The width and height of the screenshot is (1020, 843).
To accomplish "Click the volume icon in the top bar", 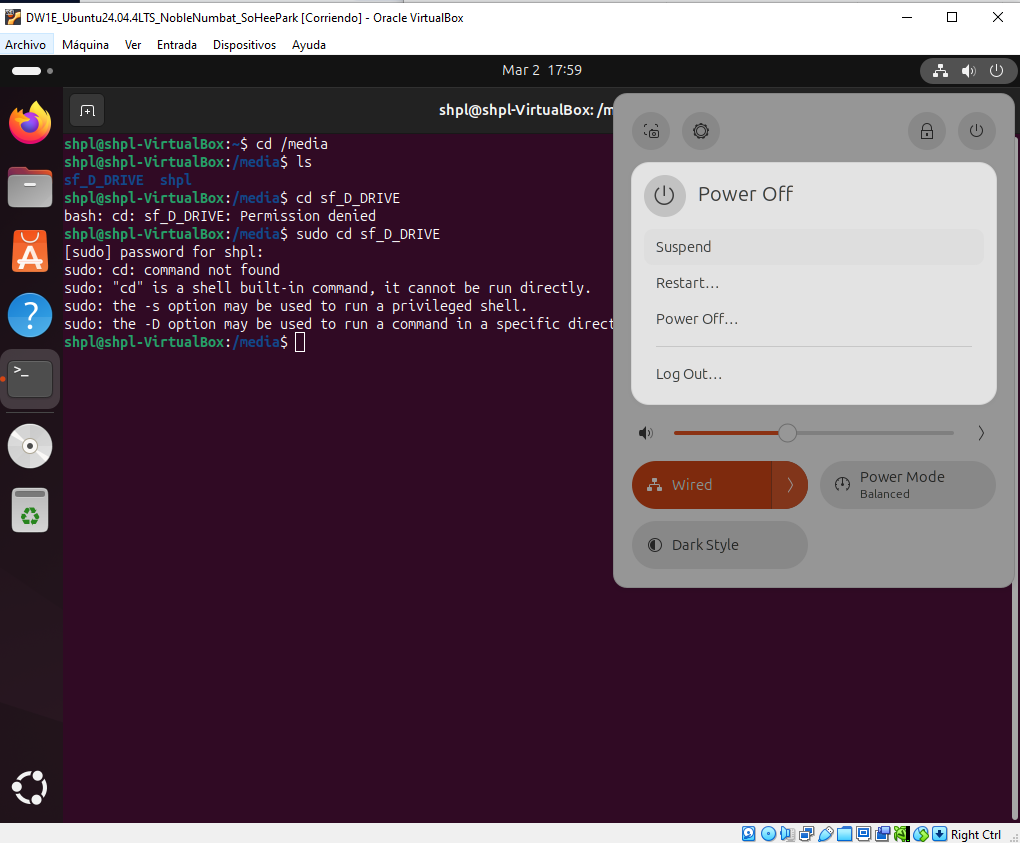I will click(969, 71).
